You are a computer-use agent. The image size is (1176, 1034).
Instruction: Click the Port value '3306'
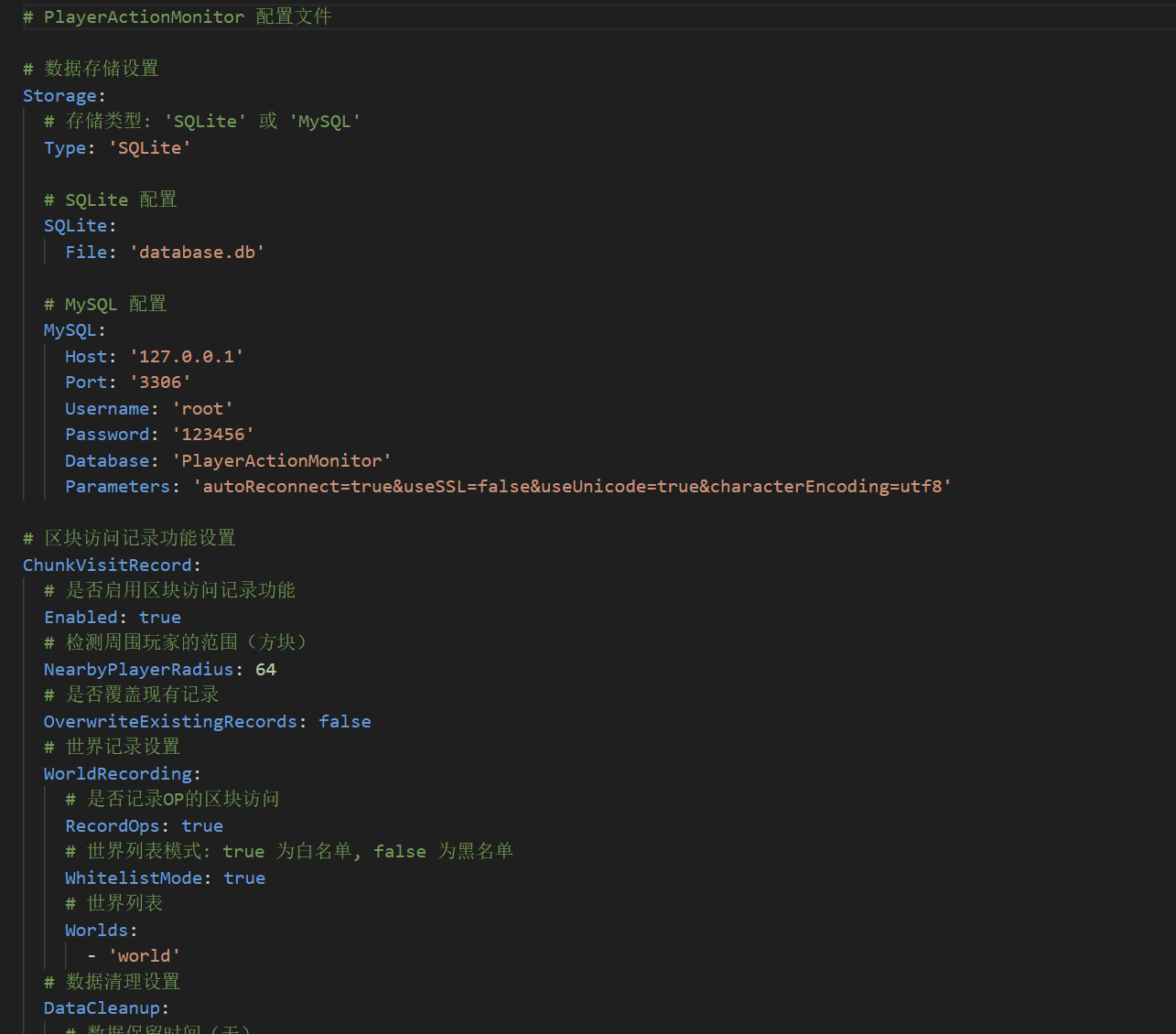tap(160, 382)
